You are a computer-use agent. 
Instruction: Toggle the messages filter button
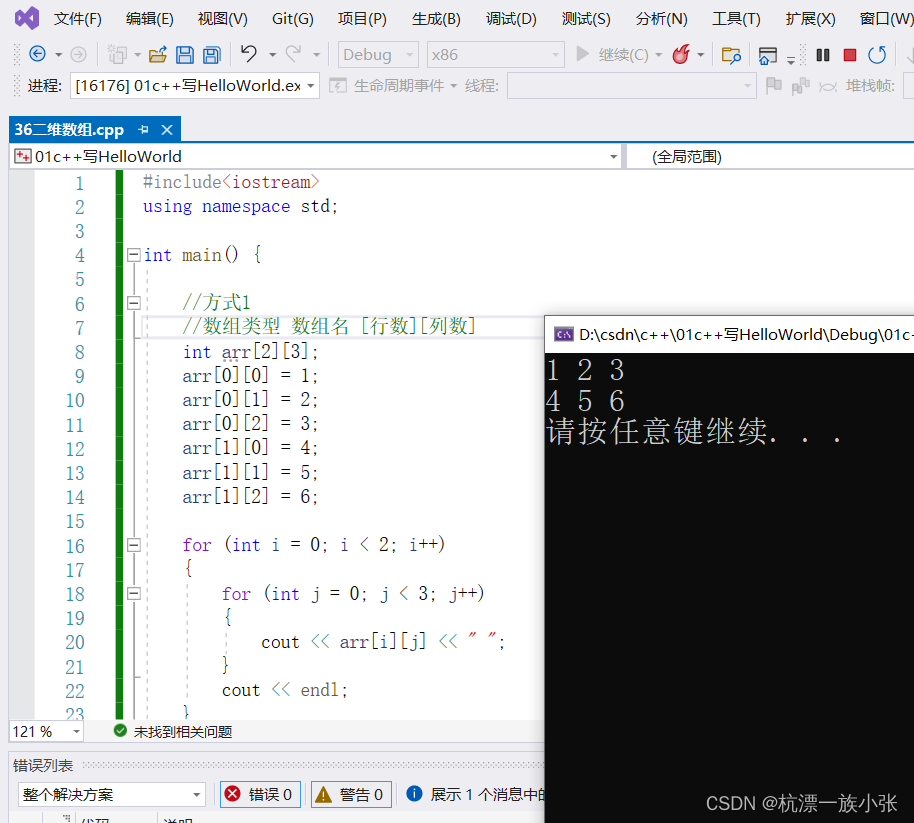click(x=475, y=794)
